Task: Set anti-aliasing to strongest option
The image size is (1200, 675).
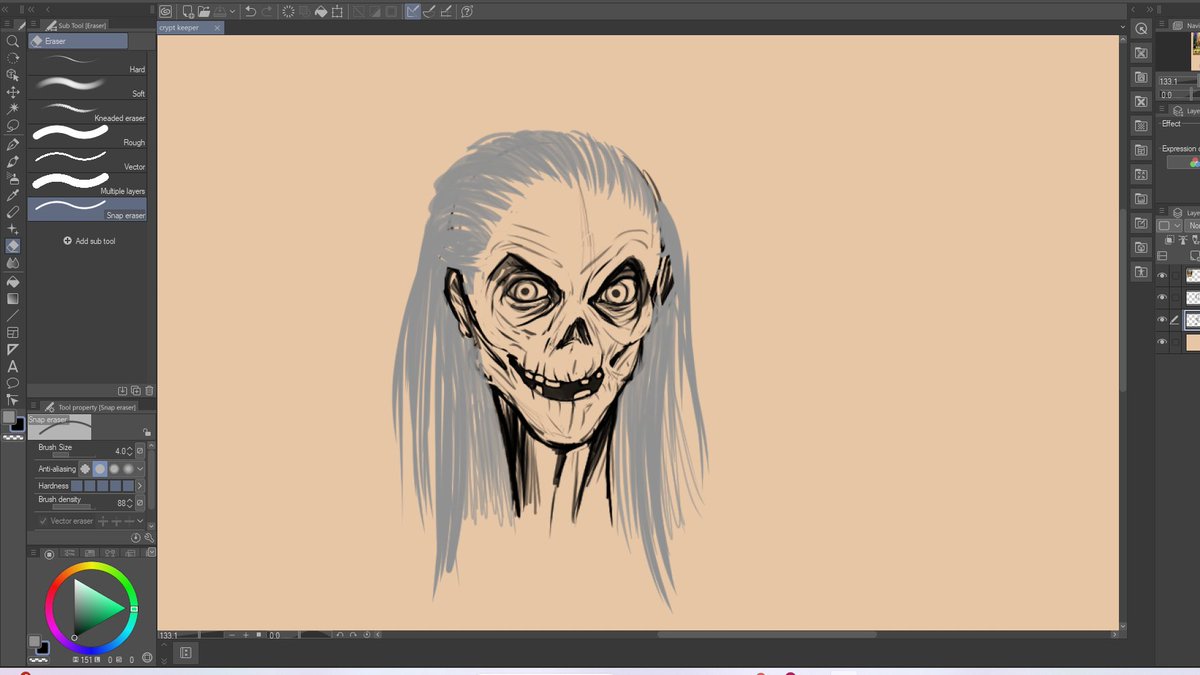Action: (129, 468)
